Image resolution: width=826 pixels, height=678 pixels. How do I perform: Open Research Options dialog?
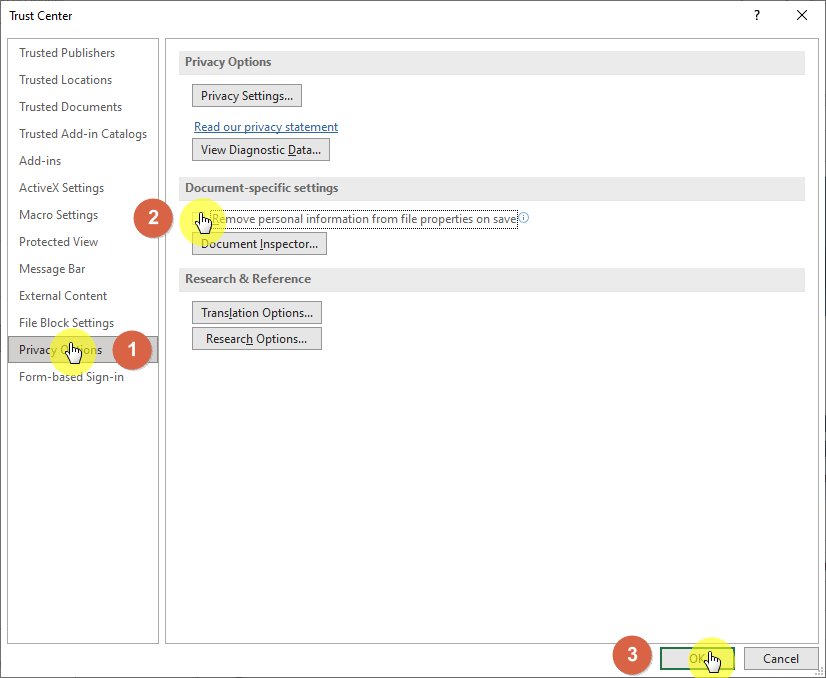coord(257,339)
